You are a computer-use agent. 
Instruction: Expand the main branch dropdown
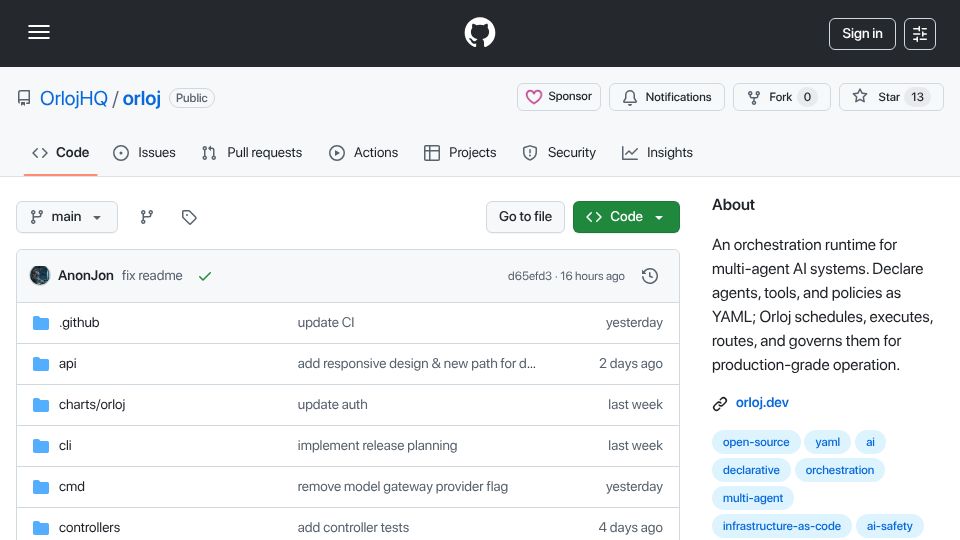coord(67,217)
